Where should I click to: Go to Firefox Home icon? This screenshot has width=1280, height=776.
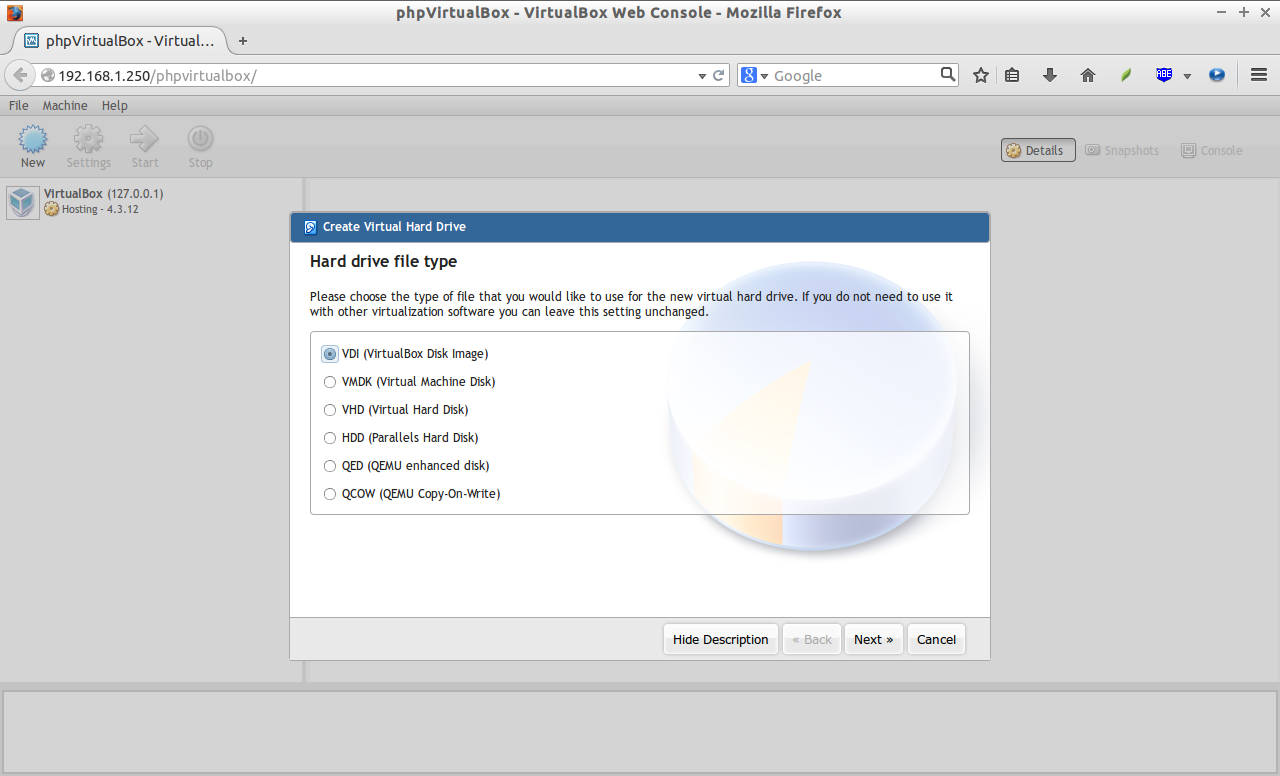pyautogui.click(x=1088, y=75)
